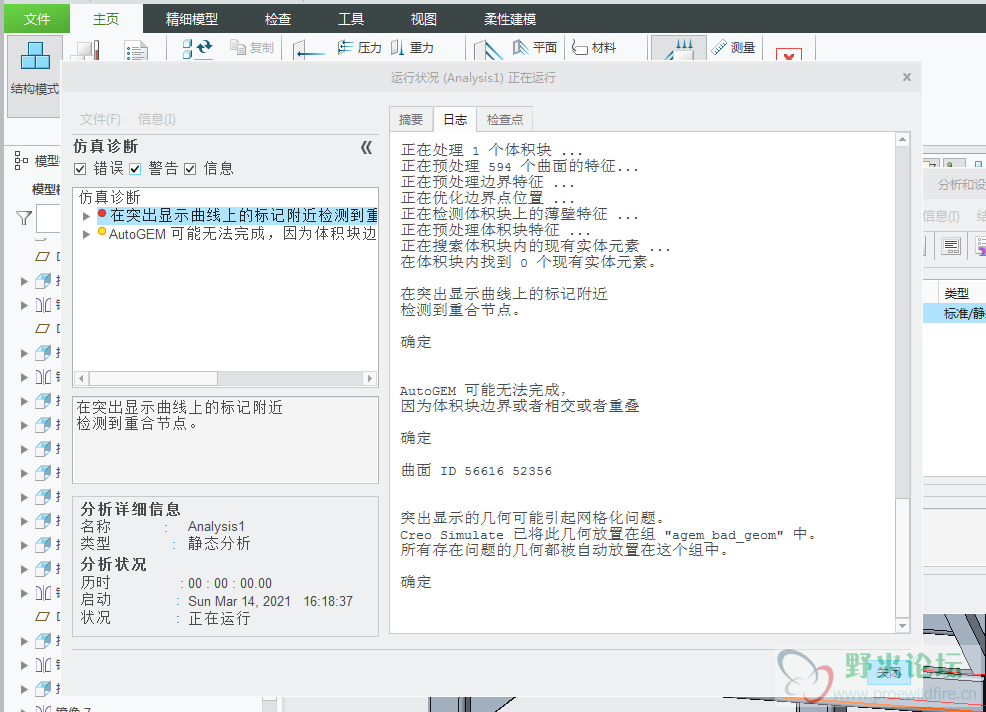Click the diagnostics list scroll left arrow
This screenshot has height=712, width=986.
pyautogui.click(x=81, y=378)
